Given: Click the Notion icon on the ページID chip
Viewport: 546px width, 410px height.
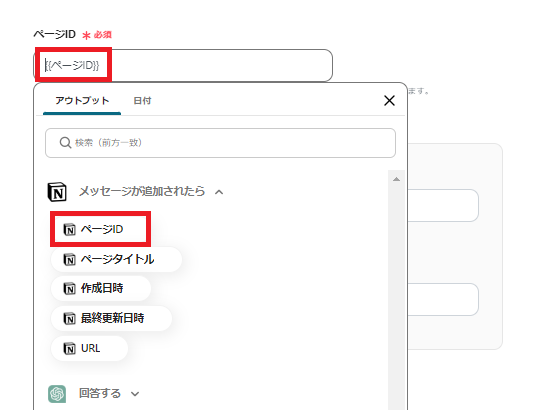Looking at the screenshot, I should (69, 229).
